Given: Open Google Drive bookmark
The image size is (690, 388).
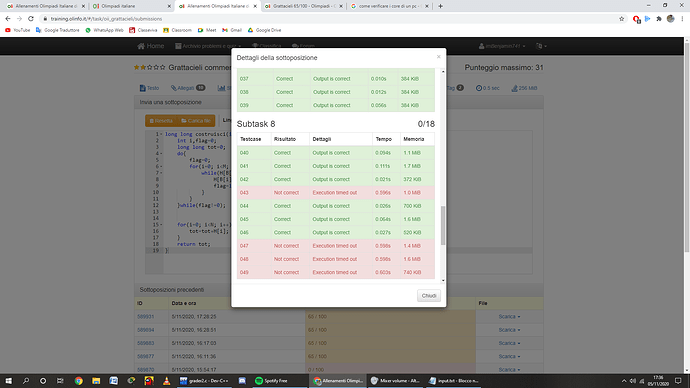Looking at the screenshot, I should (264, 30).
